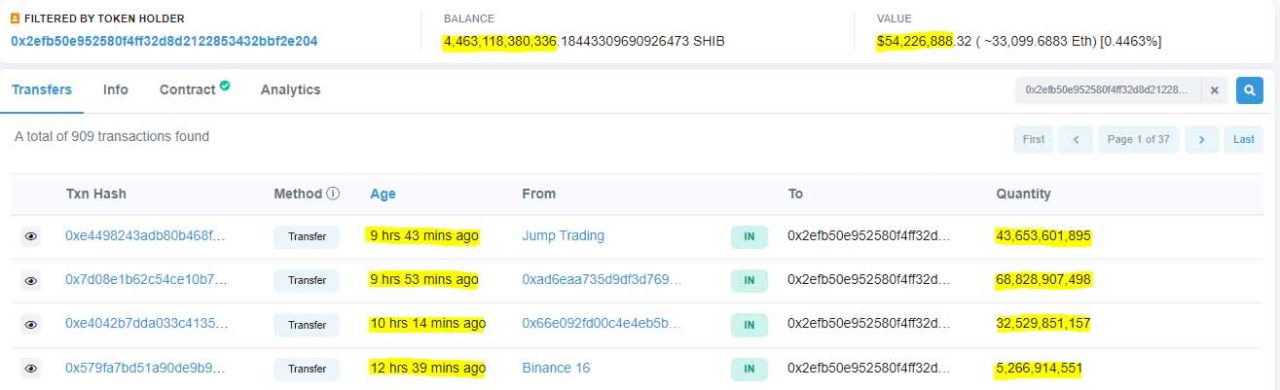This screenshot has width=1280, height=390.
Task: Open the Info tab
Action: click(115, 89)
